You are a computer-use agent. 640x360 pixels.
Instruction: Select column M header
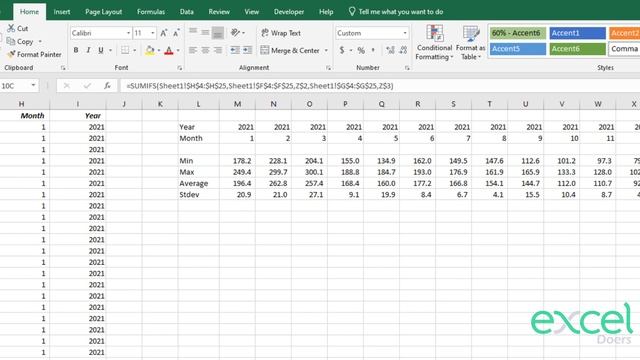(x=237, y=104)
